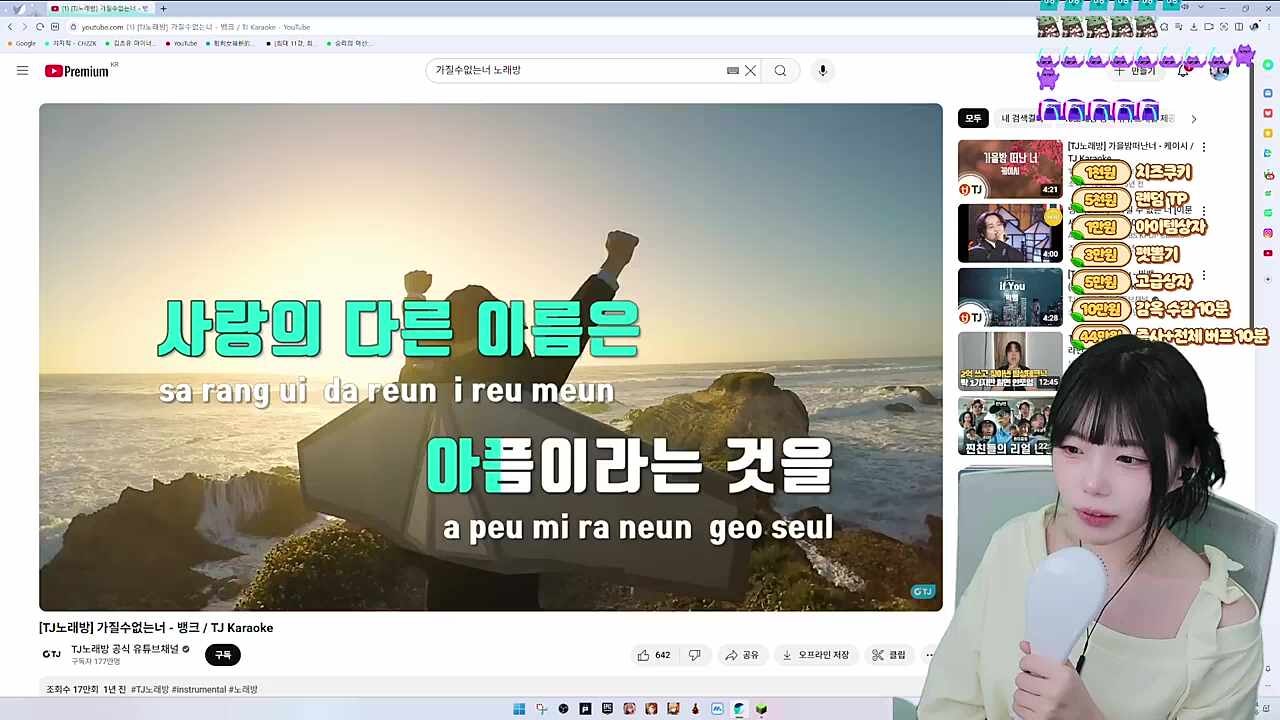Screen dimensions: 1280x720
Task: Create a clip with 클립 button
Action: [x=888, y=655]
